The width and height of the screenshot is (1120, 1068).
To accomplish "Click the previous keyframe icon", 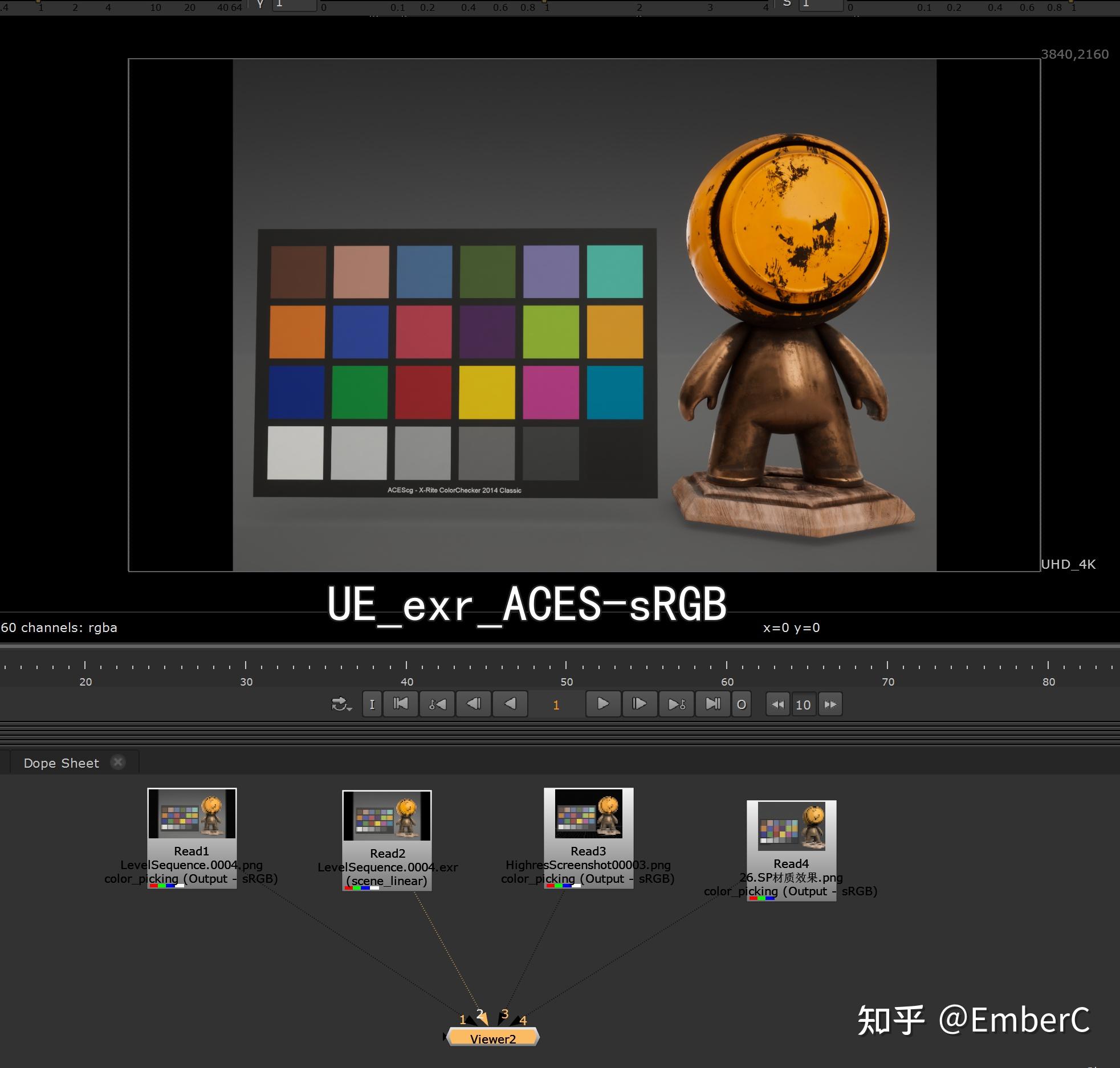I will 437,705.
